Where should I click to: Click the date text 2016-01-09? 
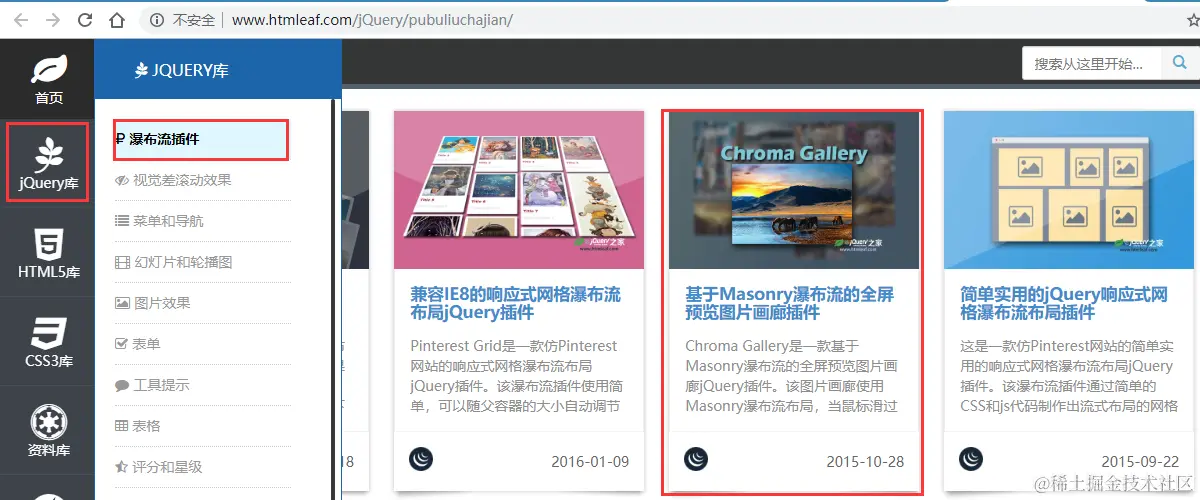590,461
